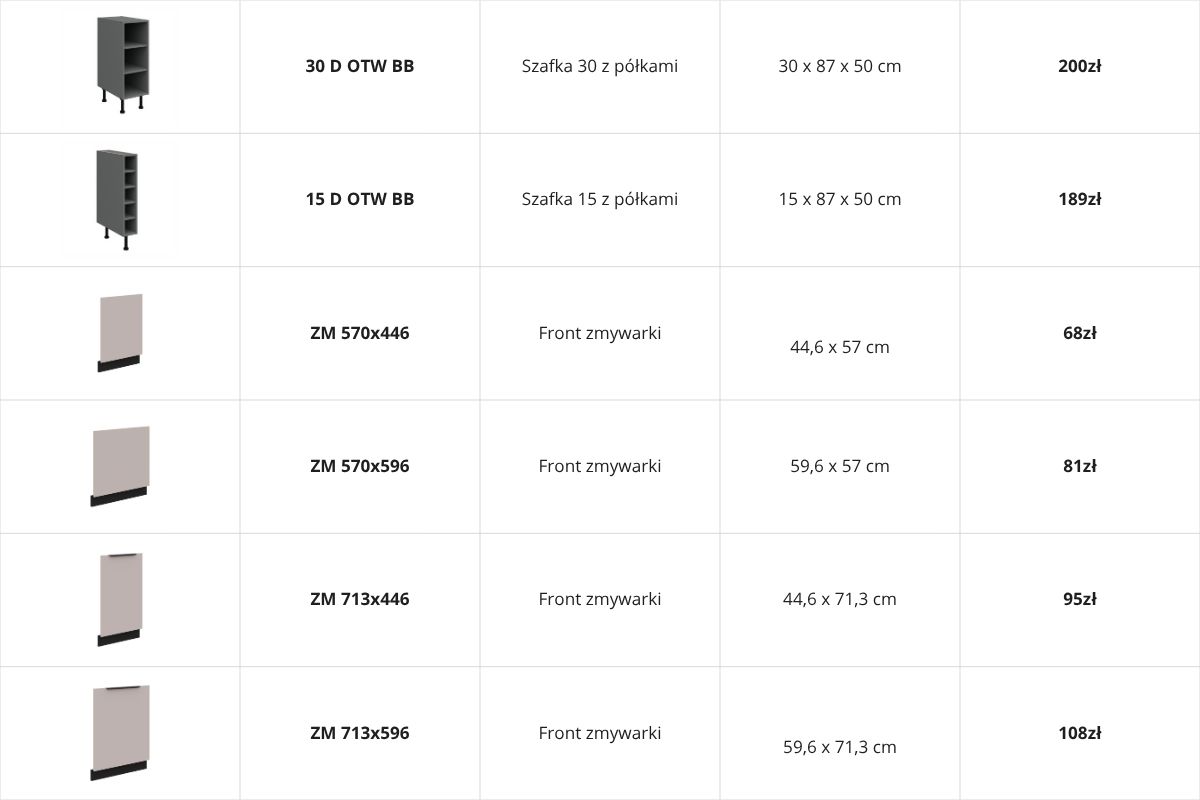The width and height of the screenshot is (1200, 800).
Task: Click the ZM 713x446 product code
Action: (x=360, y=599)
